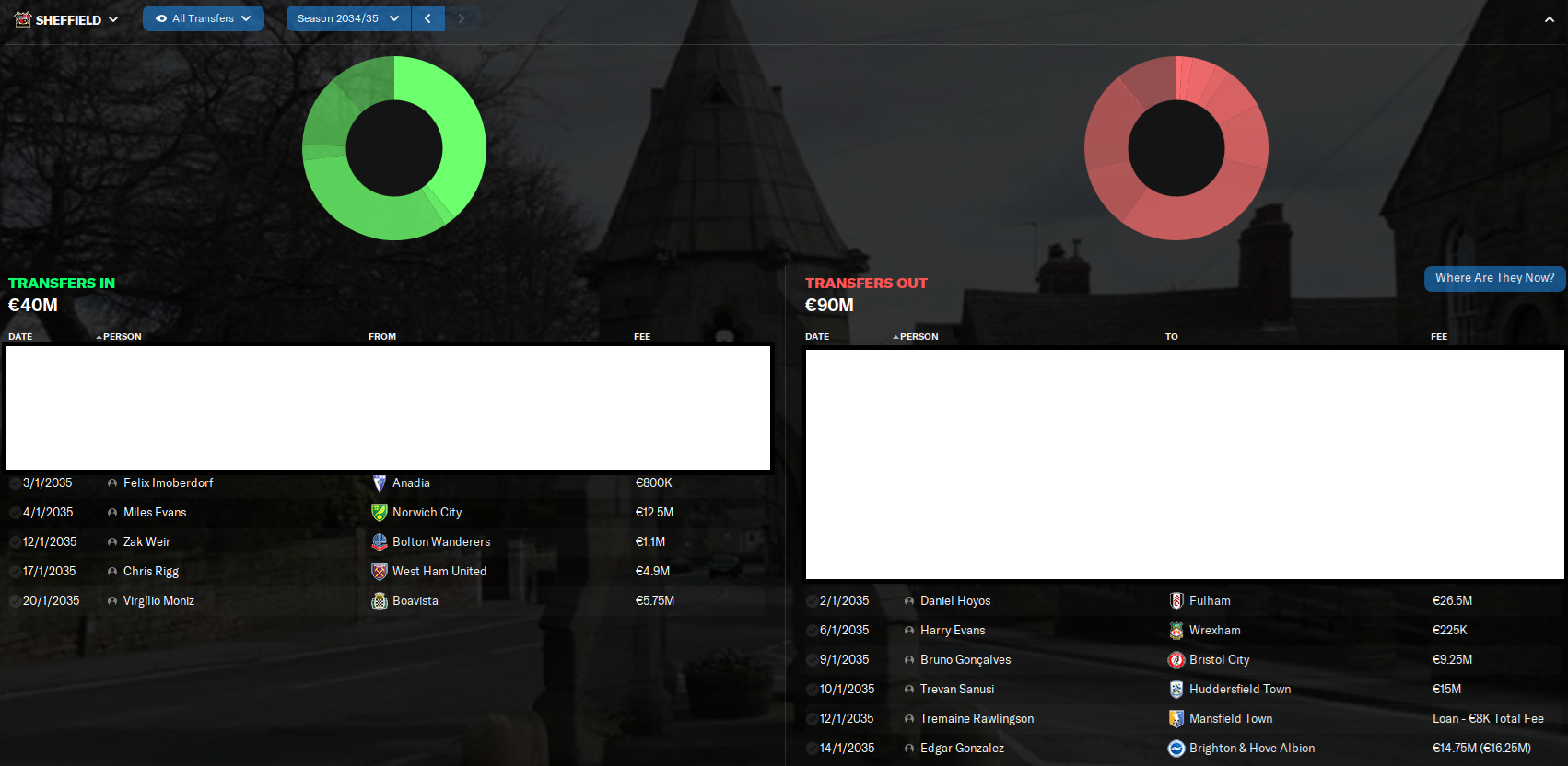
Task: Click the Brighton & Hove Albion badge
Action: 1176,749
